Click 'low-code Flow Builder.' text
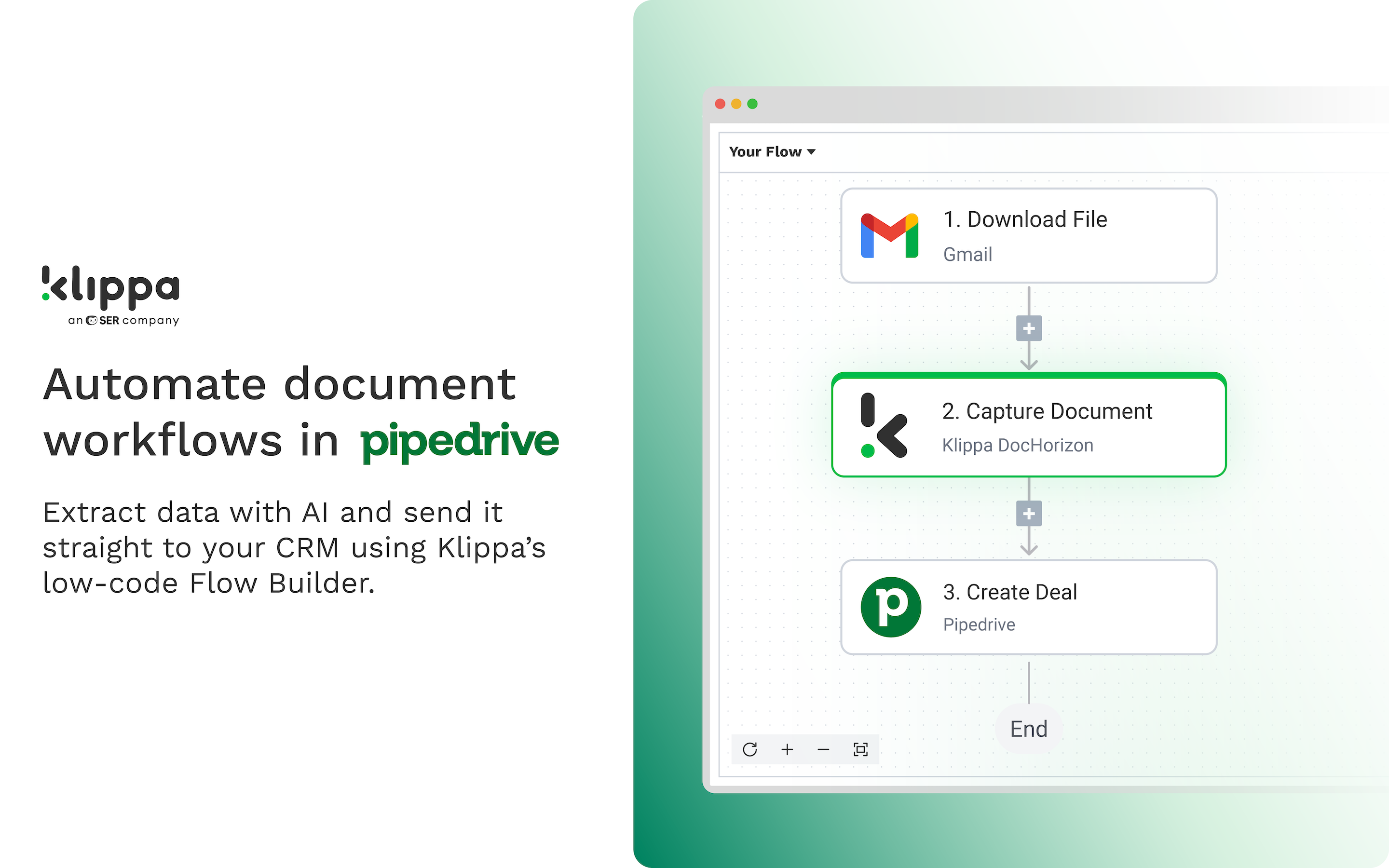 pos(209,583)
